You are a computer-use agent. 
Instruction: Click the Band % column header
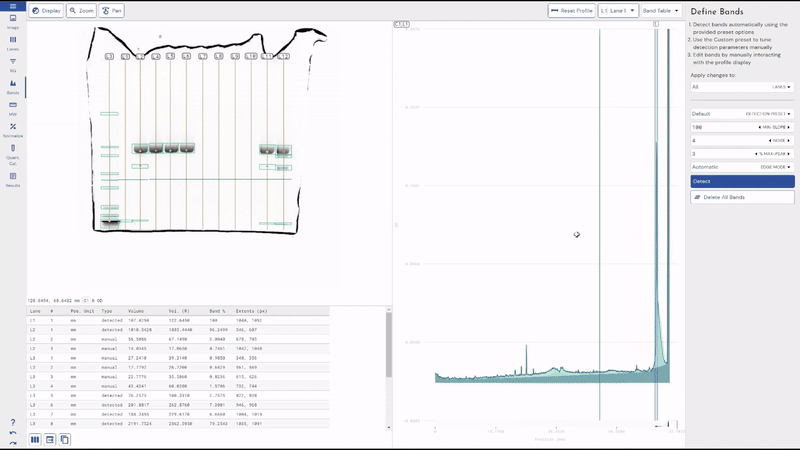217,311
